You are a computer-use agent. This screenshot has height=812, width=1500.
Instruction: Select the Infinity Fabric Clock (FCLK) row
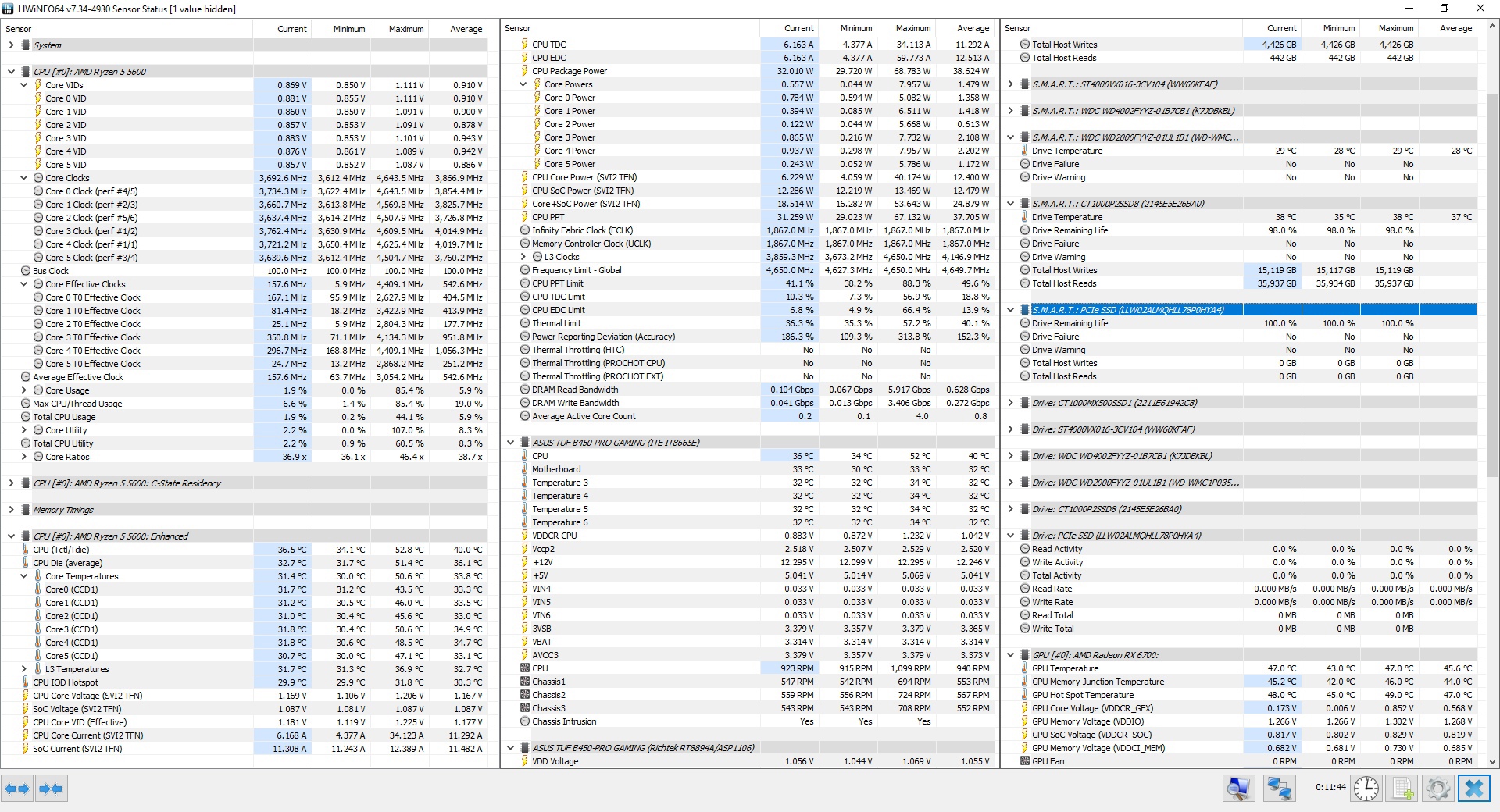(748, 230)
